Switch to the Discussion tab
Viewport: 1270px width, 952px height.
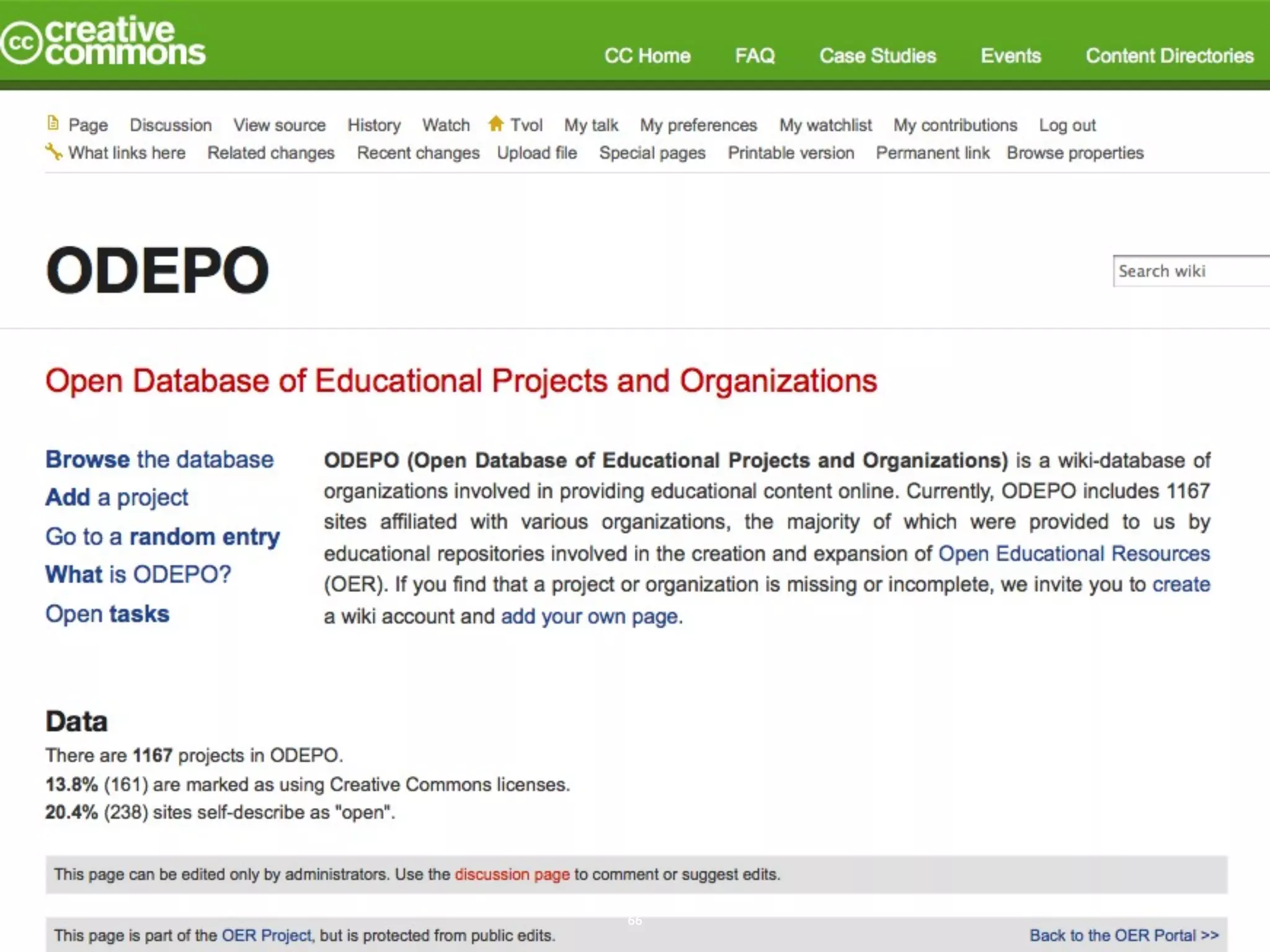(171, 125)
